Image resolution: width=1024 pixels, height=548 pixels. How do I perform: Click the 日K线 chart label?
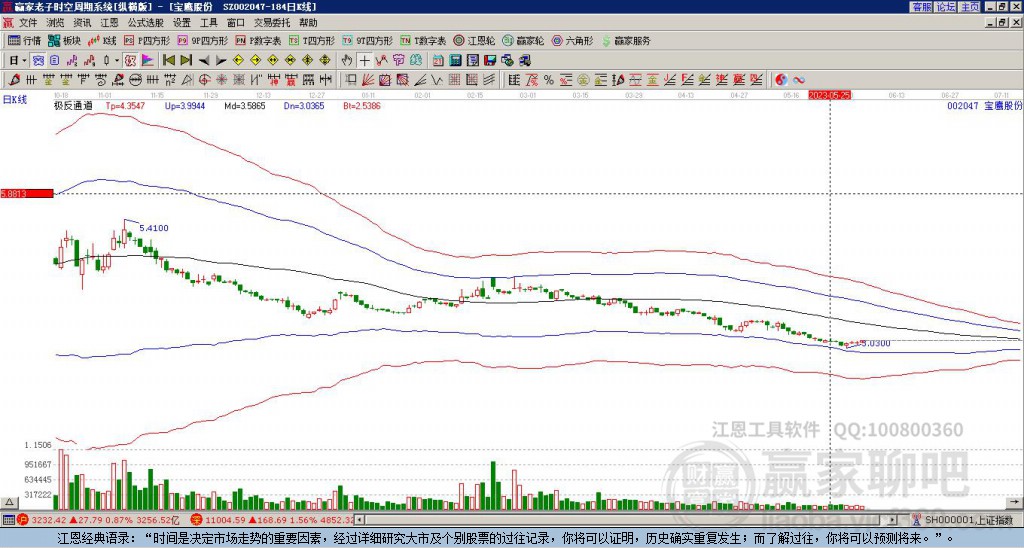15,99
